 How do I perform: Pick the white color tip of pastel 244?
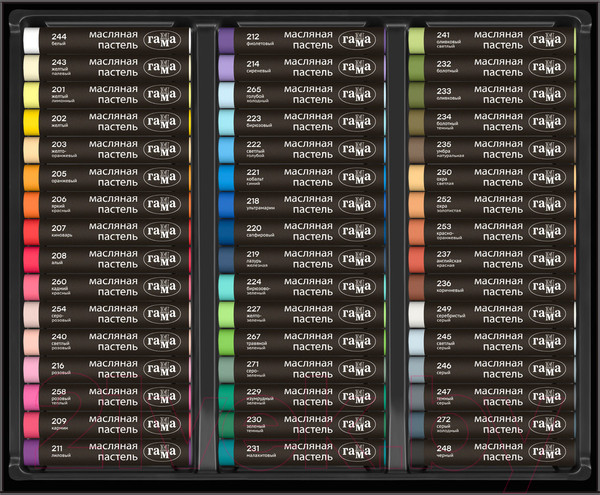tap(30, 40)
